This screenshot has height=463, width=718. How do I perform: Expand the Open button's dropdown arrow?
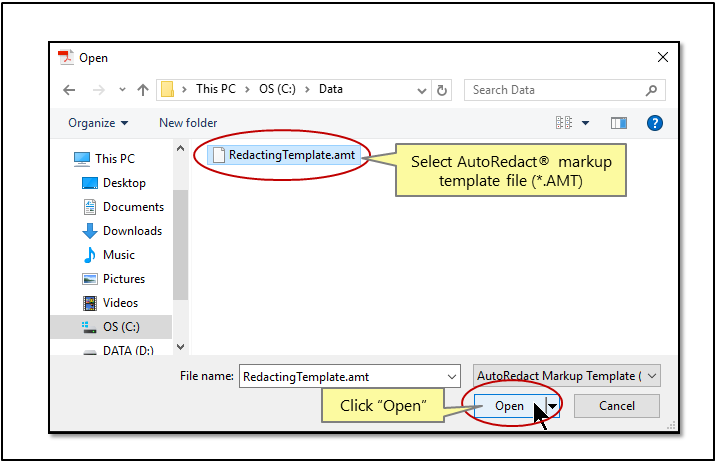[553, 406]
